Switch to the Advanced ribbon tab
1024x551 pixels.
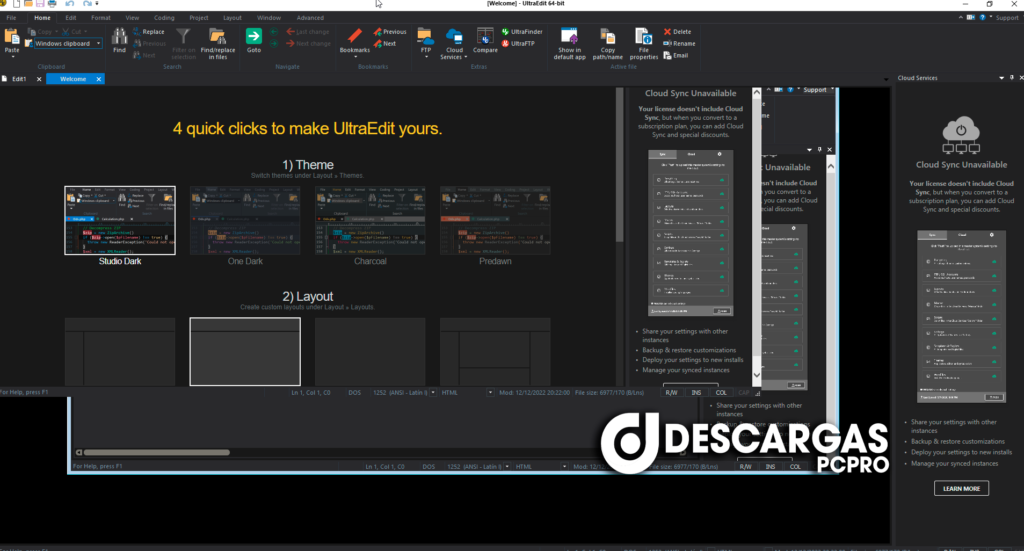click(x=310, y=18)
